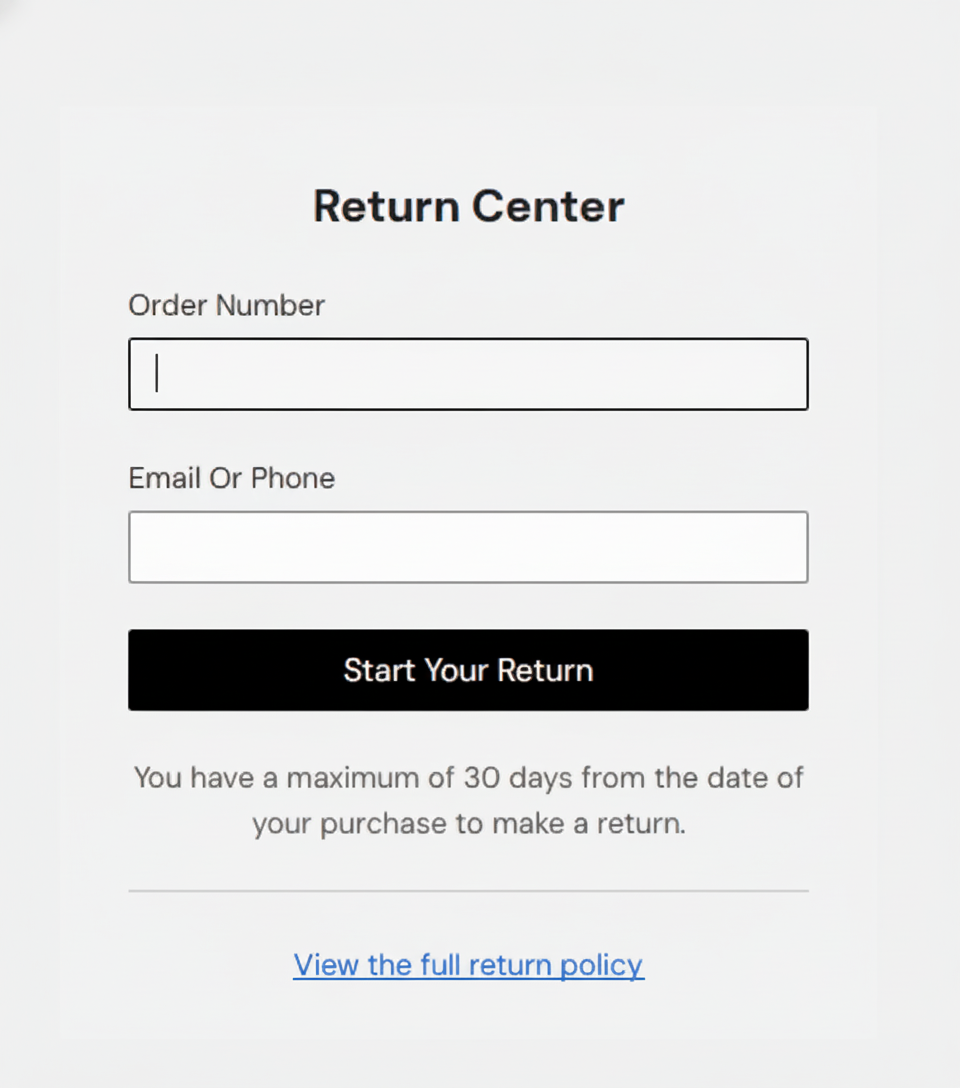Click the 30 days return notice text

pyautogui.click(x=468, y=801)
